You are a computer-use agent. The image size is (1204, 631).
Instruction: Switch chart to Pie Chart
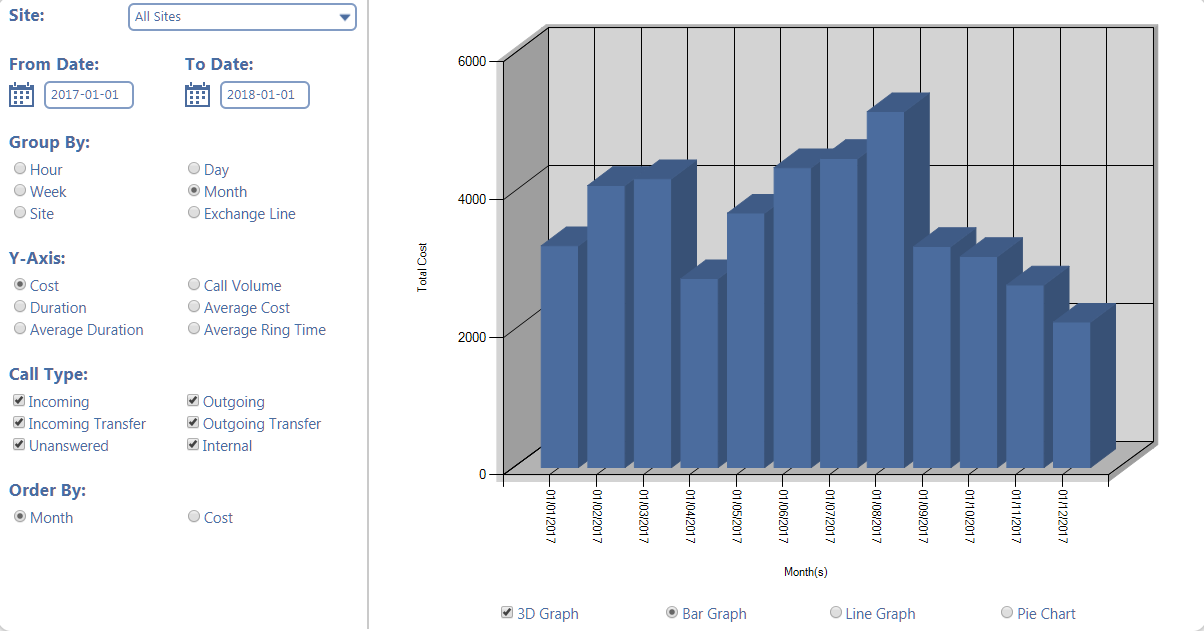[1007, 613]
